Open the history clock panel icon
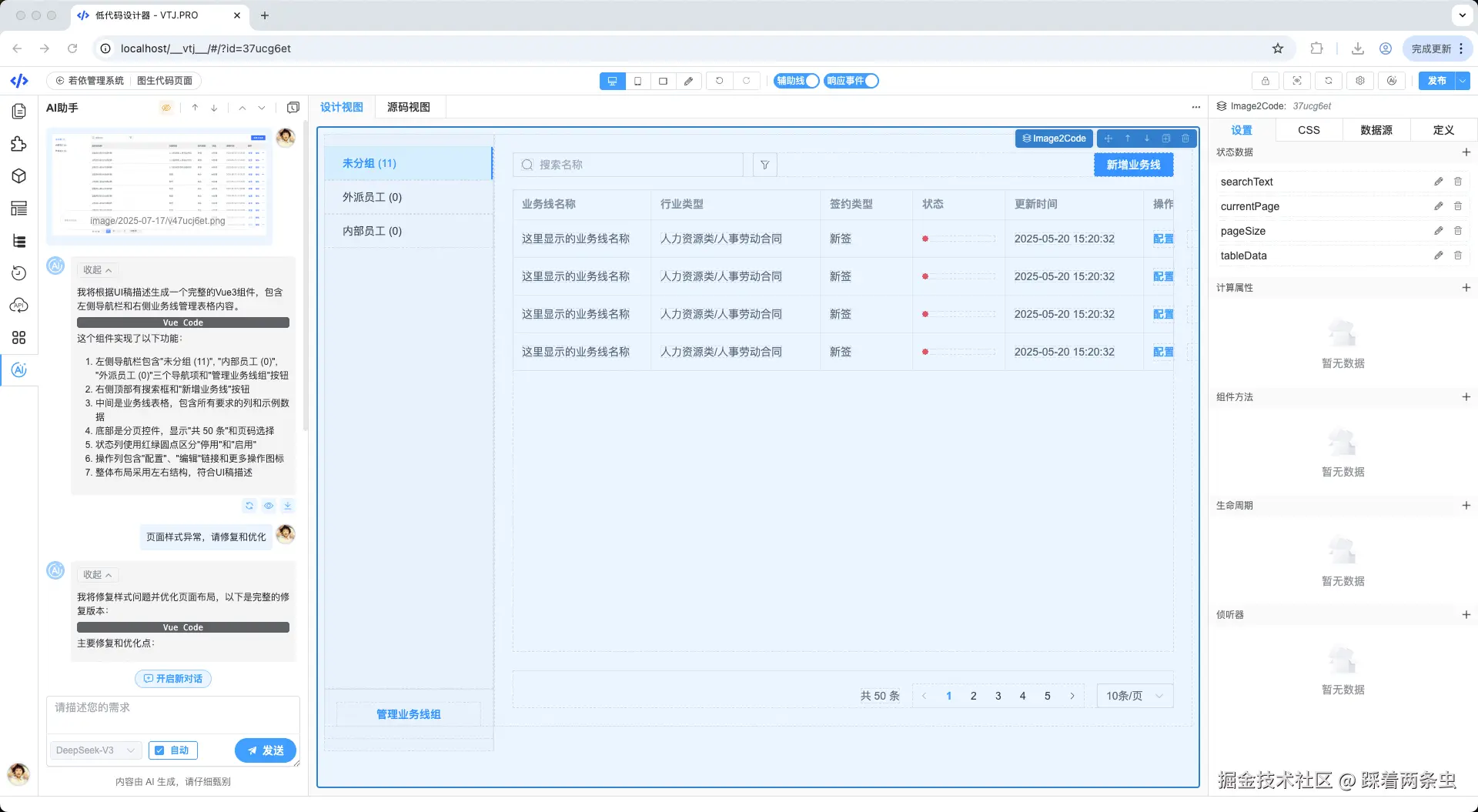 click(x=19, y=273)
